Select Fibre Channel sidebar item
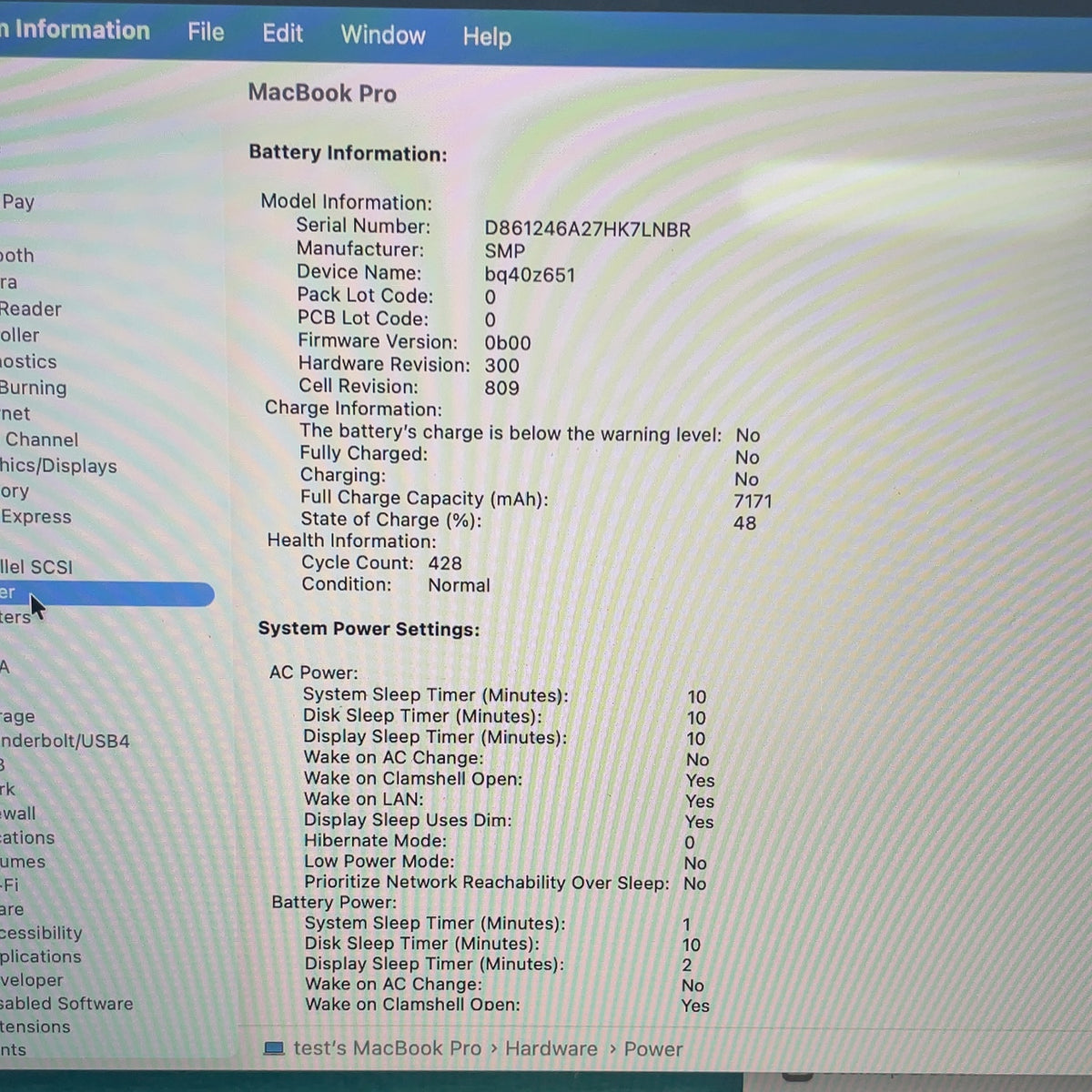Viewport: 1092px width, 1092px height. click(41, 440)
